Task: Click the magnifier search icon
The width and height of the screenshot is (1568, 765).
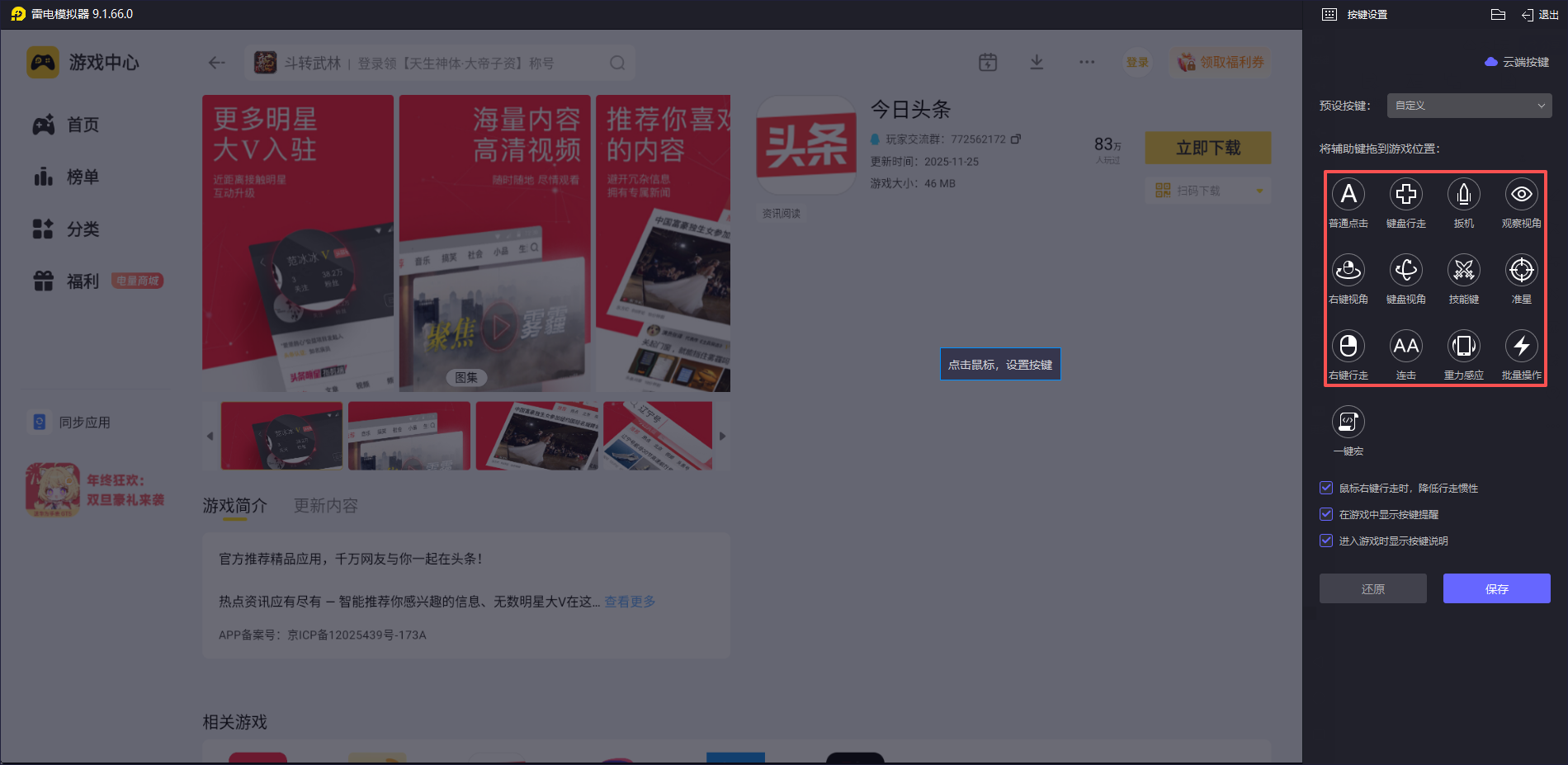Action: tap(617, 63)
